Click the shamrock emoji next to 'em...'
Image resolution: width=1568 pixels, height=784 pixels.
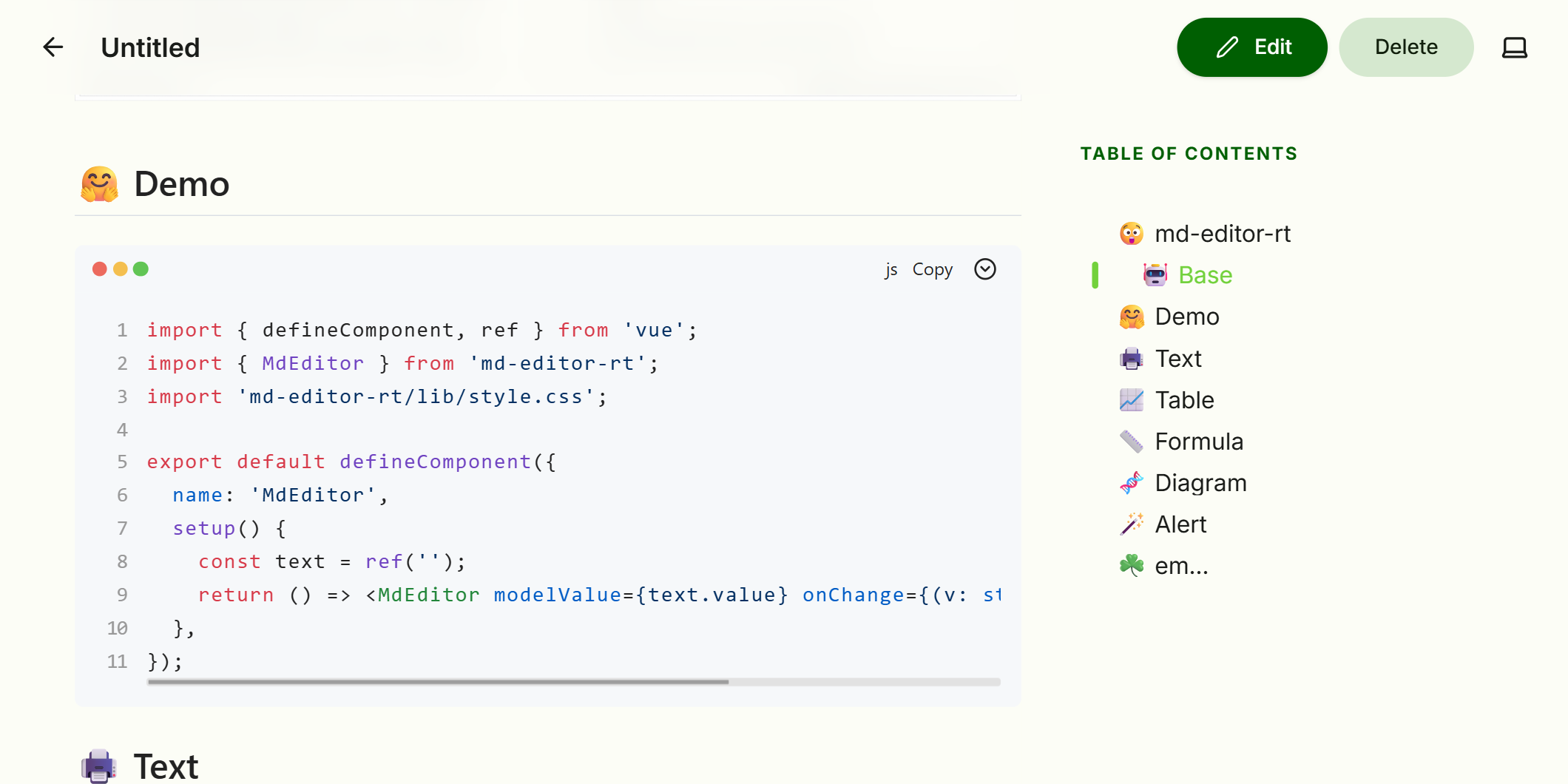(1131, 566)
